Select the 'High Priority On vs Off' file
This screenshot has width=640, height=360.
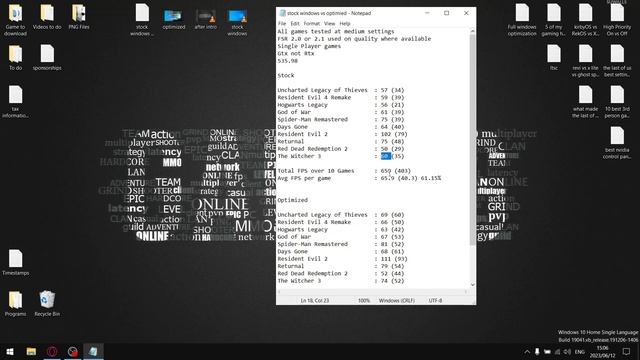tap(617, 19)
